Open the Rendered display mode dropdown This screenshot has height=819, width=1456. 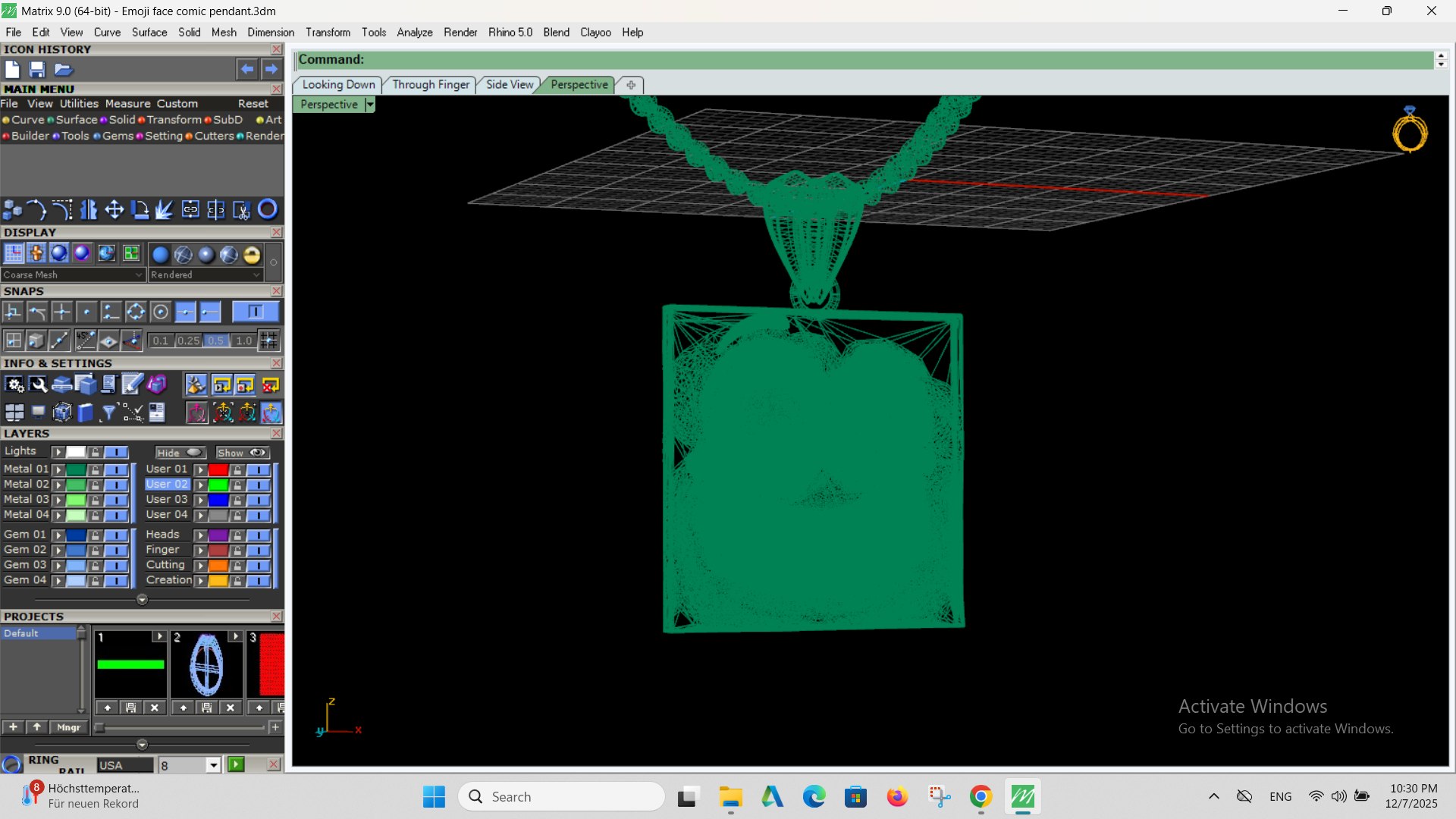(206, 275)
